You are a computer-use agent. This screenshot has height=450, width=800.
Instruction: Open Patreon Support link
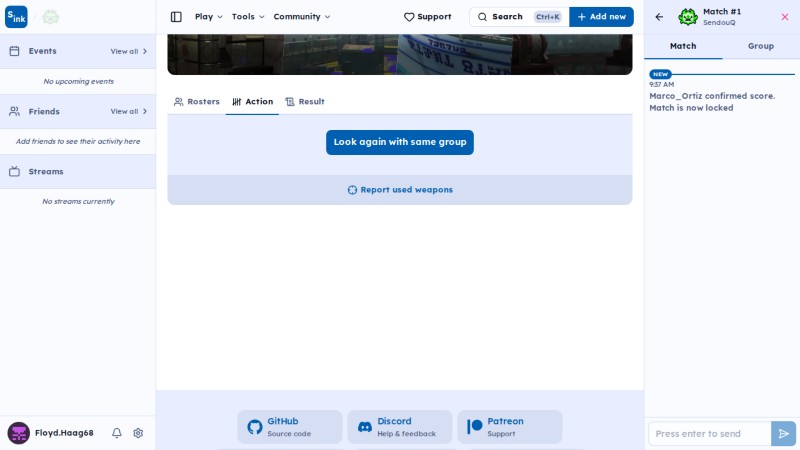510,427
